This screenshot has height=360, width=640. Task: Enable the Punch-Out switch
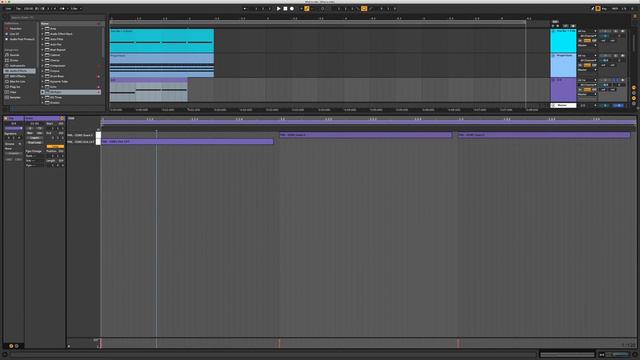point(371,9)
